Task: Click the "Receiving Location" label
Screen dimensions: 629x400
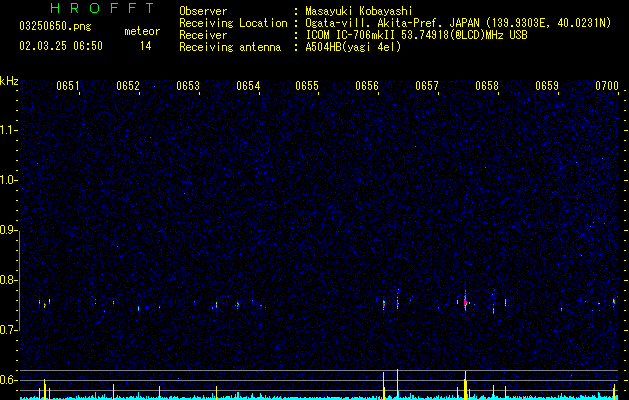Action: point(233,23)
